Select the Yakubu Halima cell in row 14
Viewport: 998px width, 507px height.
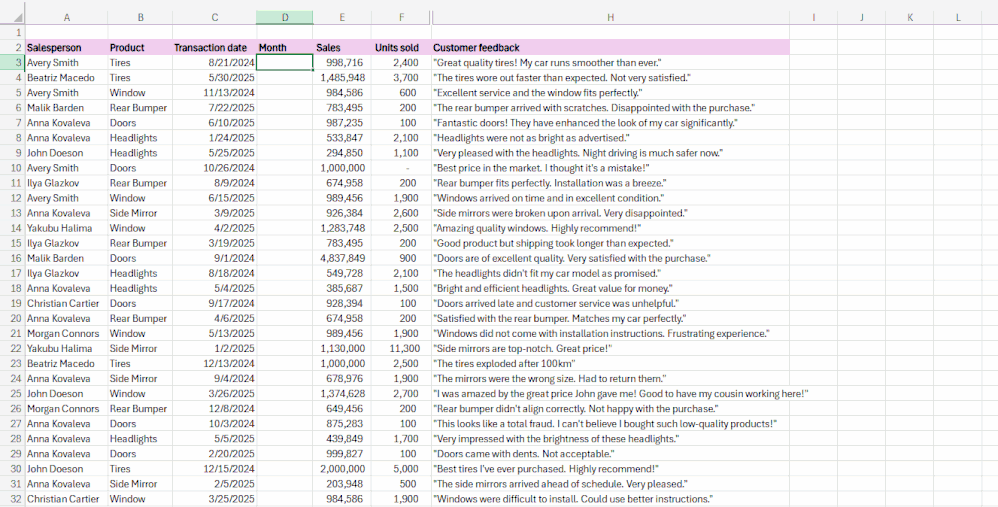pos(66,228)
